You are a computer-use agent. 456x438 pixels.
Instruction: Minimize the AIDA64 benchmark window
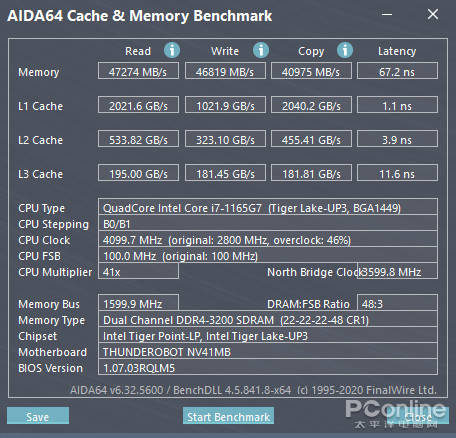tap(387, 15)
